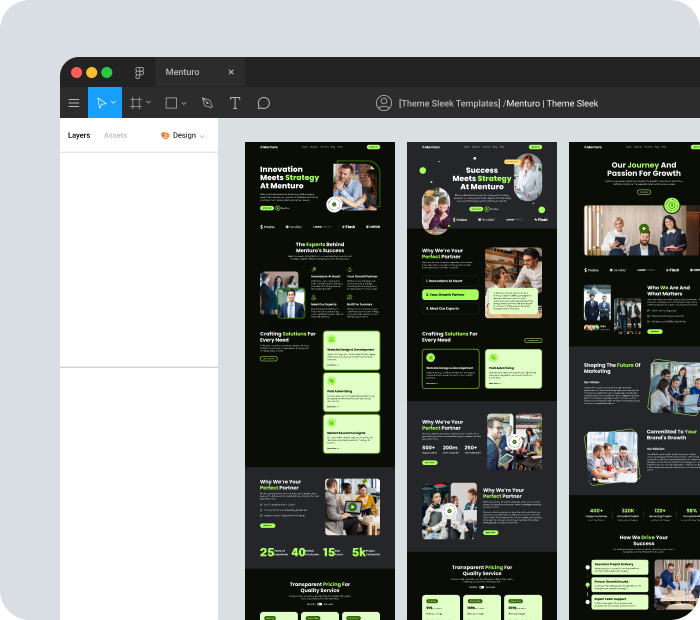Close the Menturo tab

[x=231, y=72]
